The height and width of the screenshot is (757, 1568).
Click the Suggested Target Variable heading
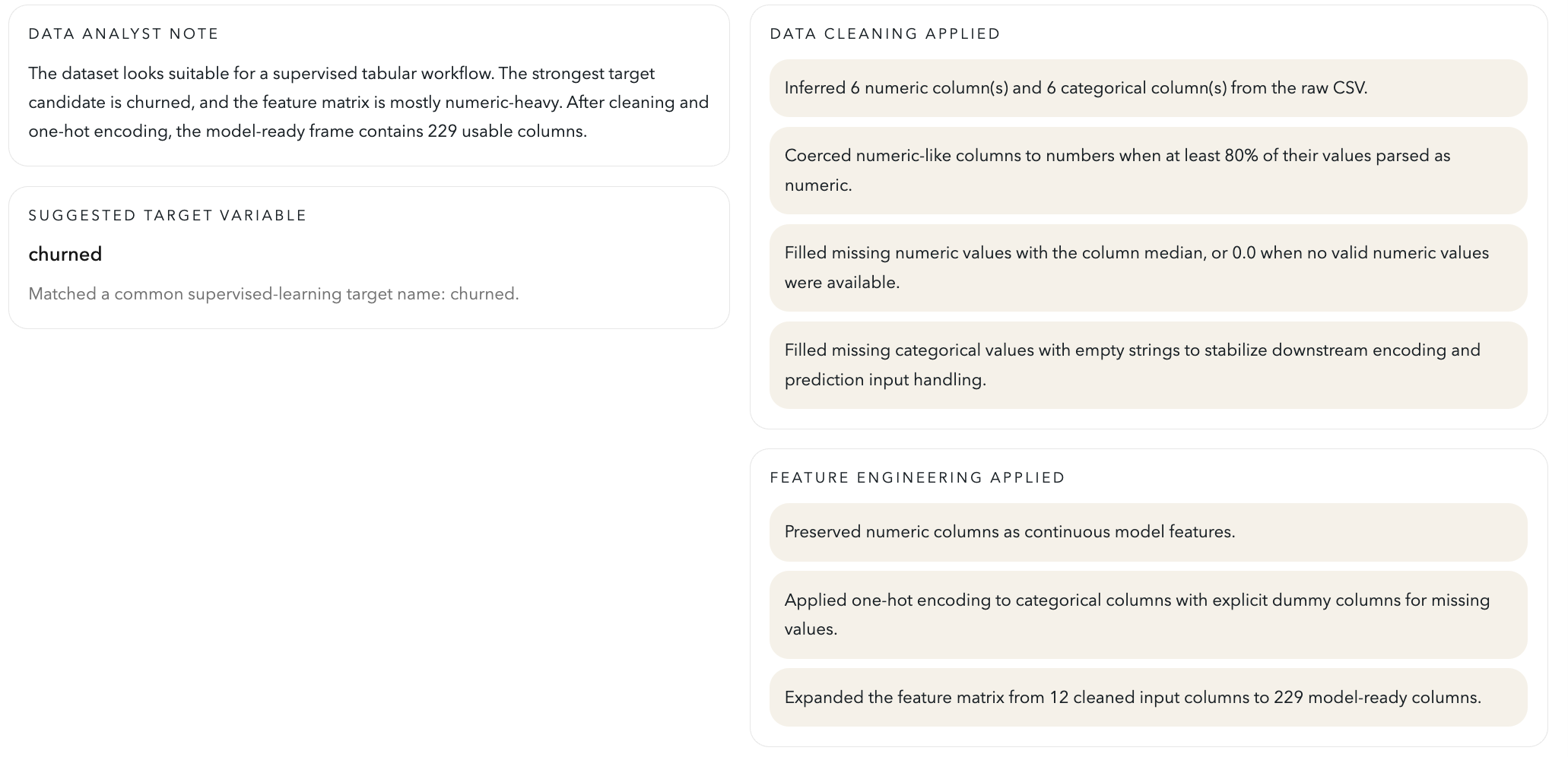tap(167, 216)
